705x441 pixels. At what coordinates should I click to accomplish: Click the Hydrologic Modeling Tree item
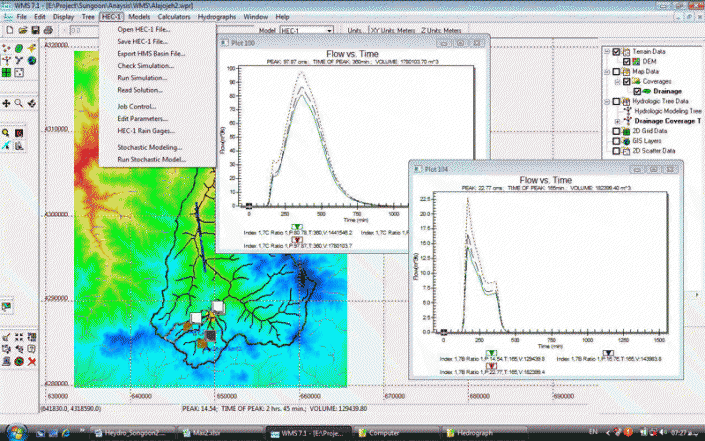(667, 111)
